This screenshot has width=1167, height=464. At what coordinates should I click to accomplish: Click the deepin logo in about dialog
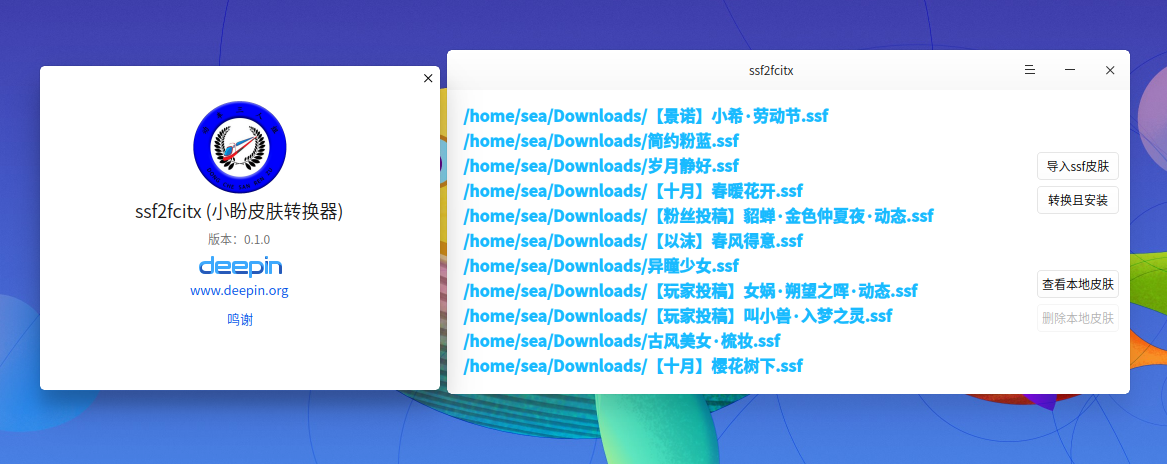coord(240,266)
